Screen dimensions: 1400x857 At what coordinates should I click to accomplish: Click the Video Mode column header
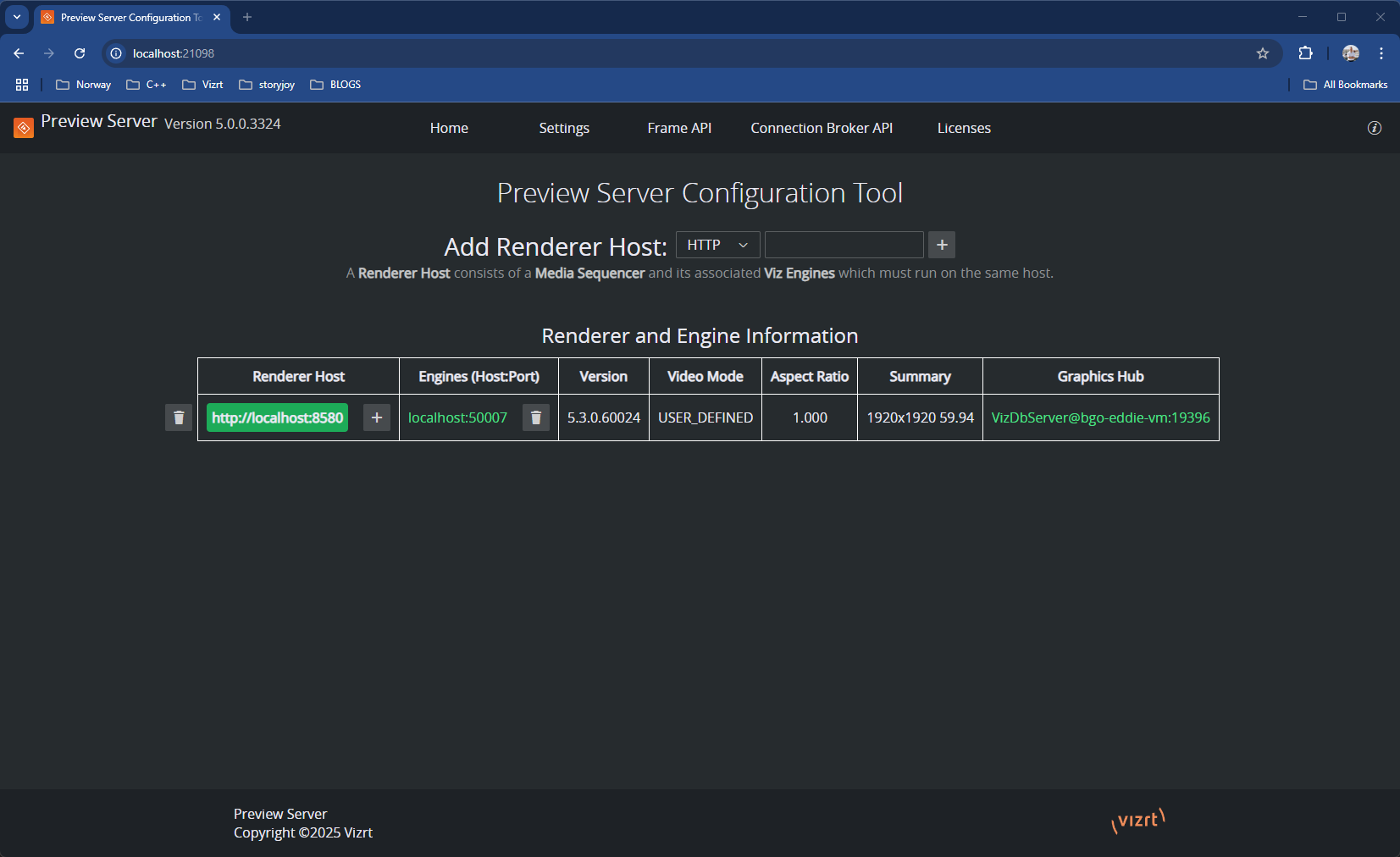706,376
